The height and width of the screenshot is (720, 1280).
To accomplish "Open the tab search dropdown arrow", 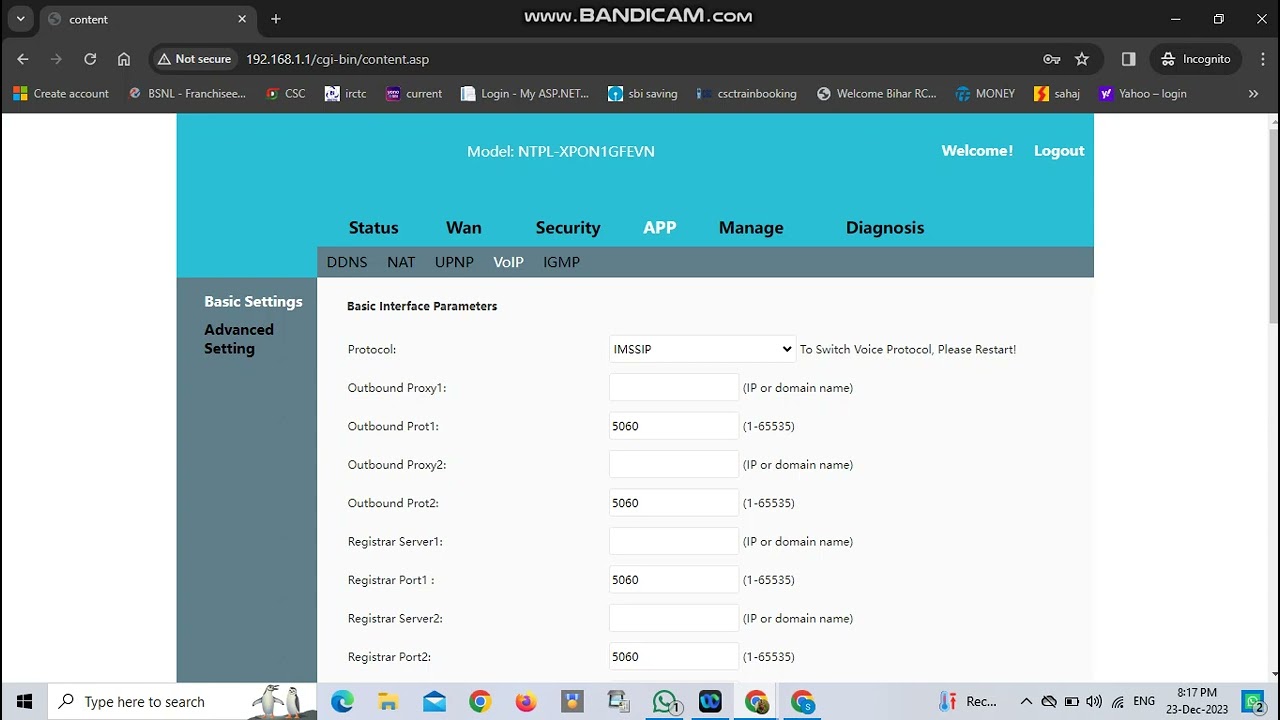I will point(20,19).
